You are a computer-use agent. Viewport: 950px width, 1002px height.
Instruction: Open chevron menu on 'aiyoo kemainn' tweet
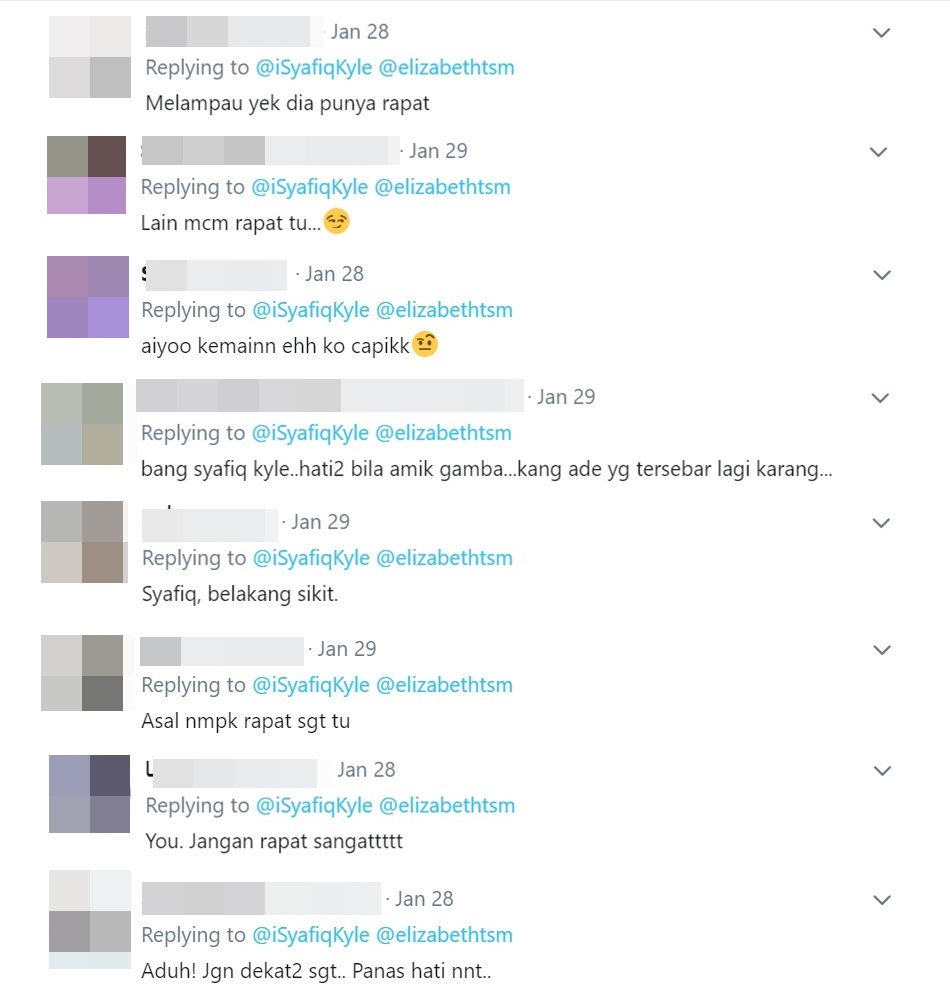tap(882, 275)
